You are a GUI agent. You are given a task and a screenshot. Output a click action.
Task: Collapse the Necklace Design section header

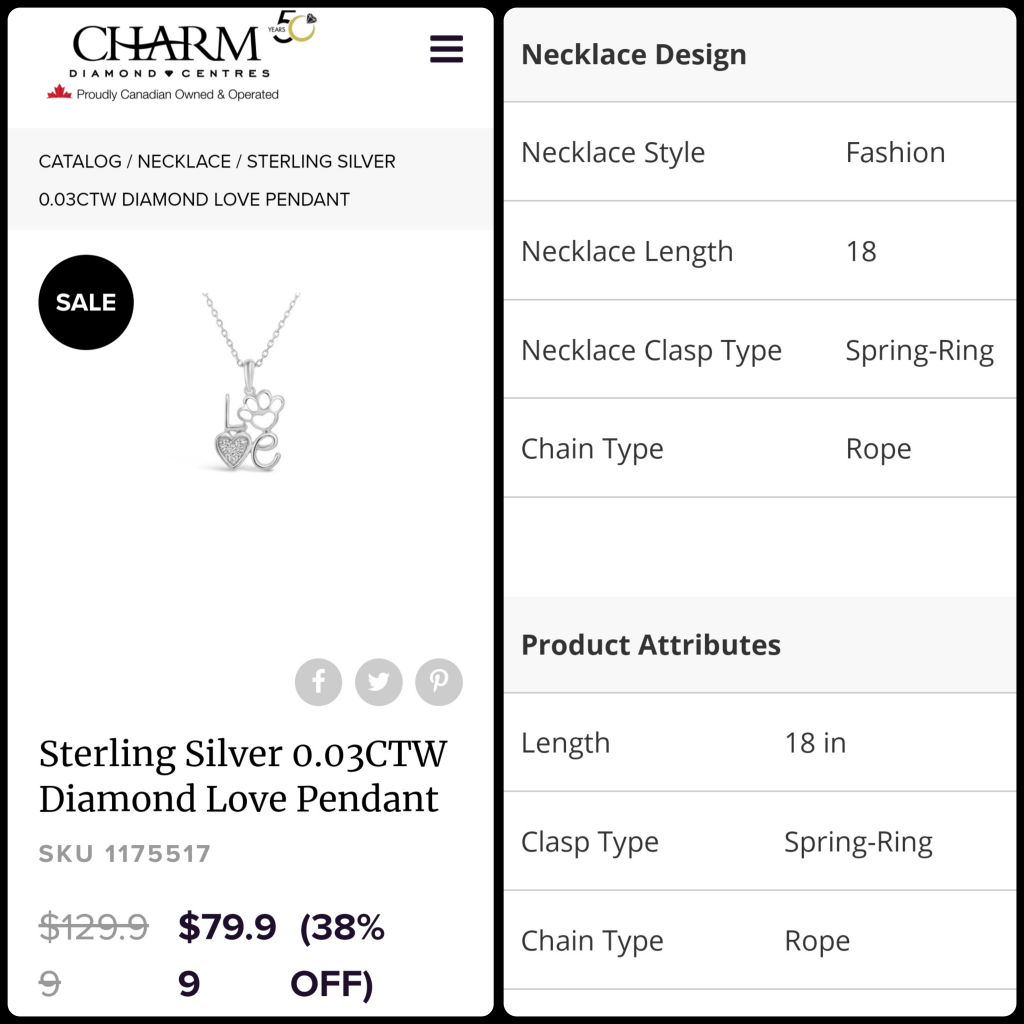coord(634,54)
